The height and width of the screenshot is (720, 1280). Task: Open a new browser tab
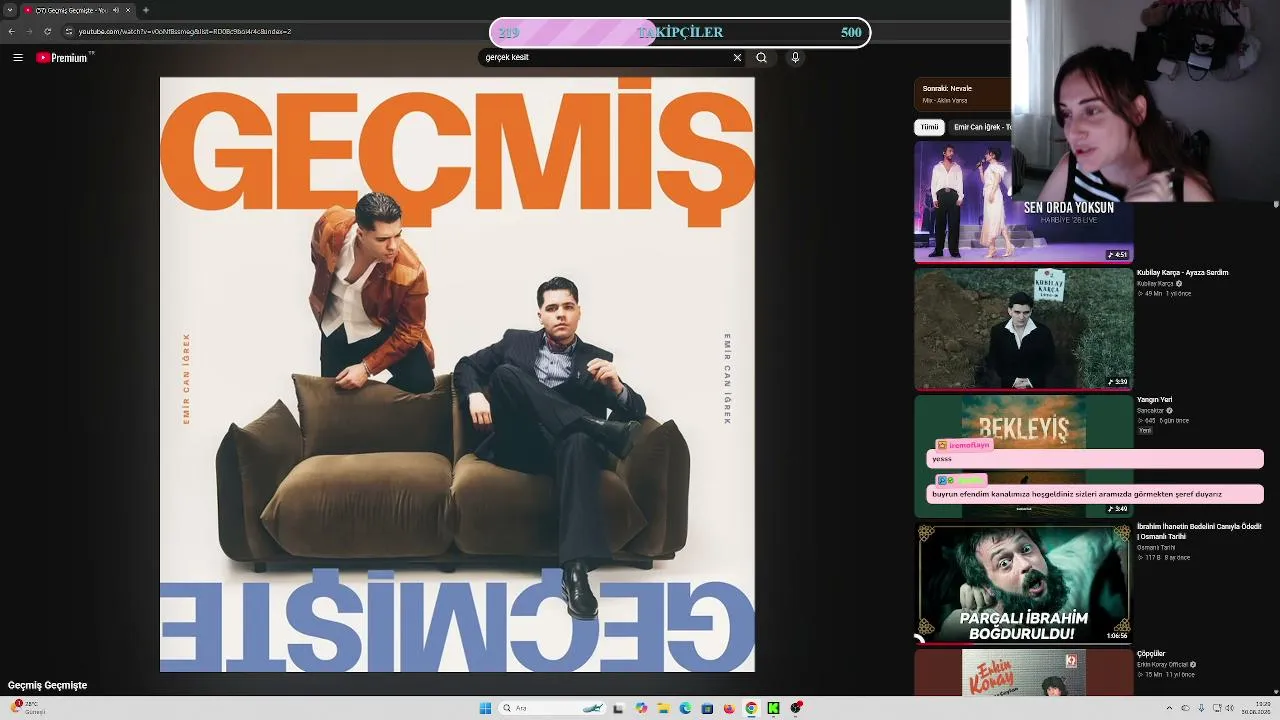pos(146,10)
